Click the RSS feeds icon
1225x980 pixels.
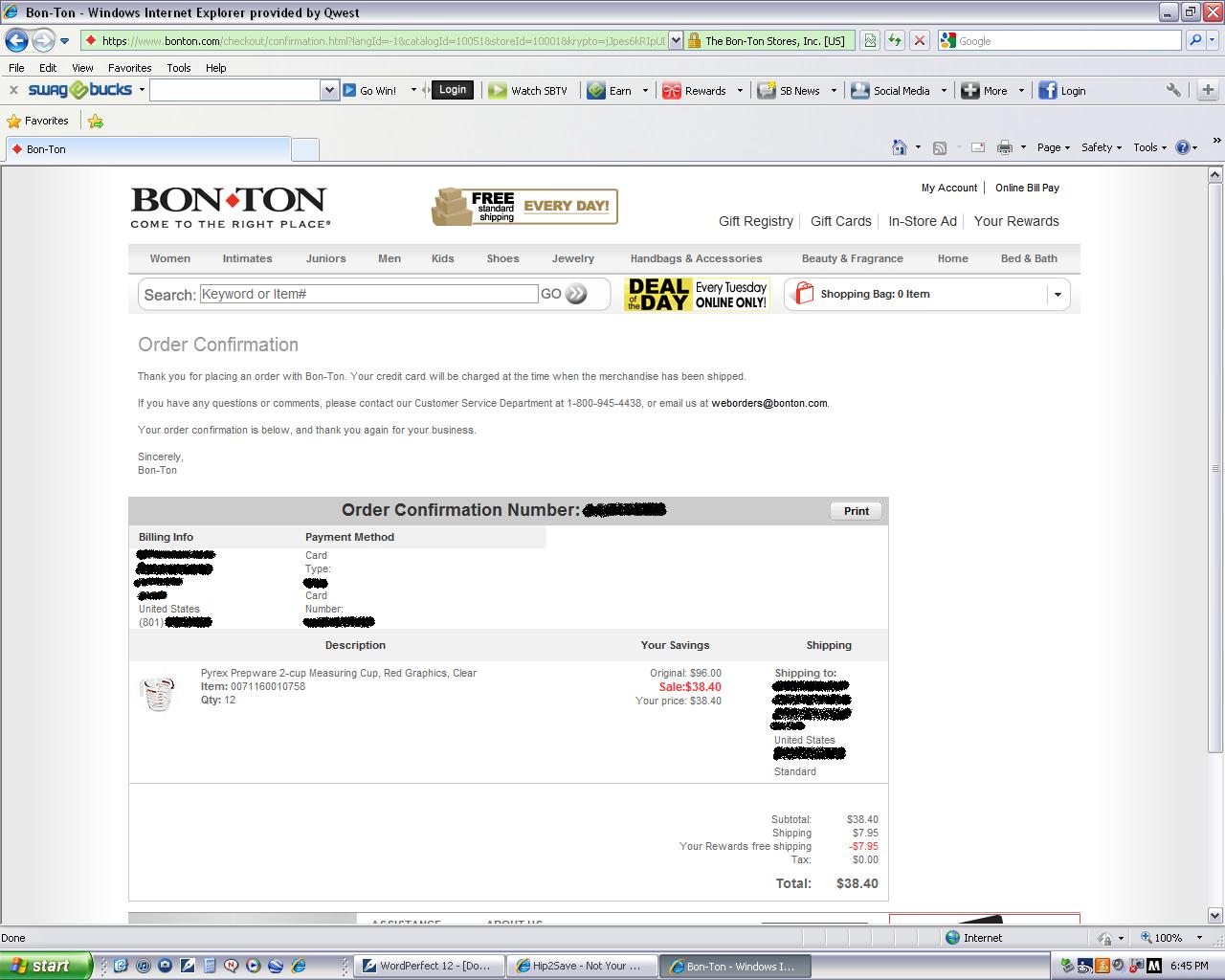(940, 147)
